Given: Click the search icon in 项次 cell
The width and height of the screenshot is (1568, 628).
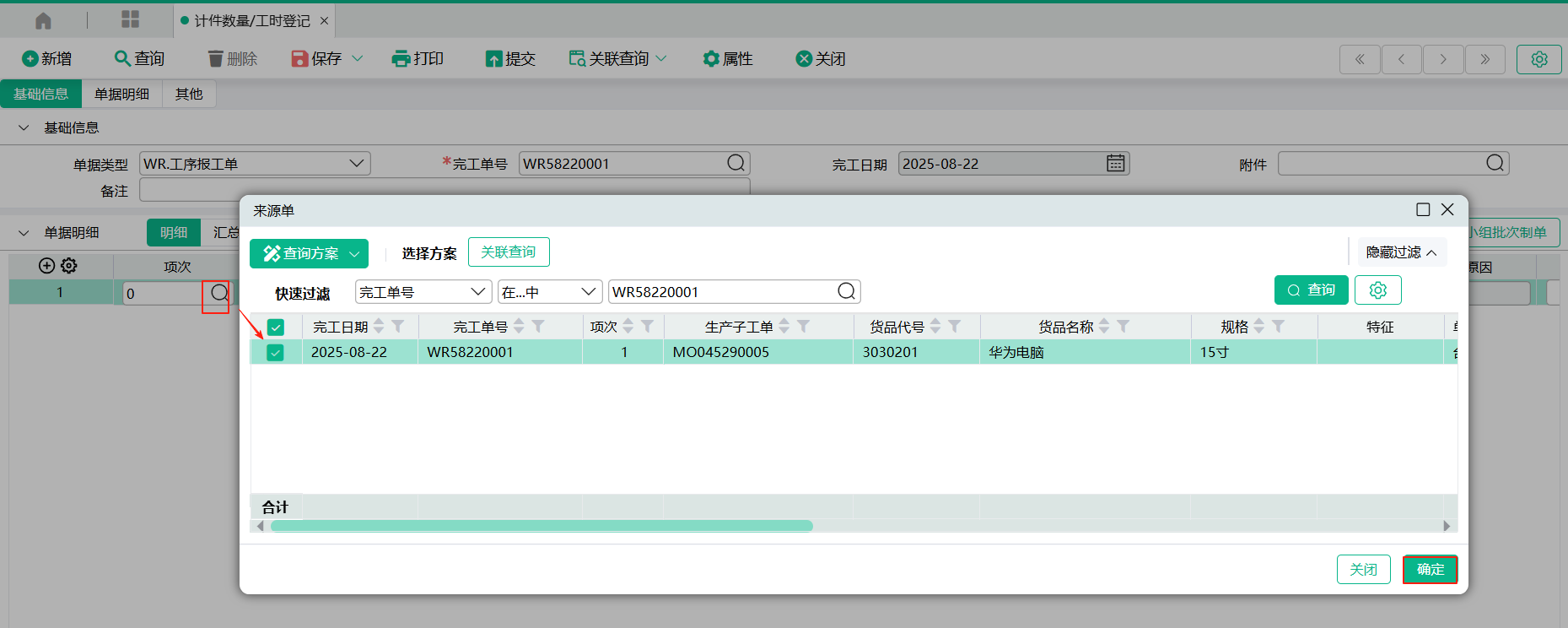Looking at the screenshot, I should pyautogui.click(x=218, y=293).
